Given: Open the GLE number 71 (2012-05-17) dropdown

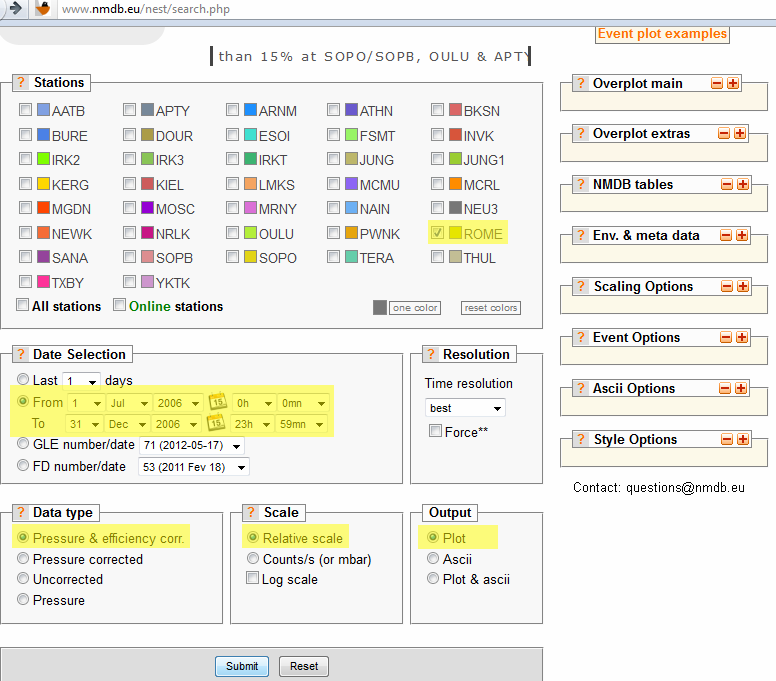Looking at the screenshot, I should point(192,445).
